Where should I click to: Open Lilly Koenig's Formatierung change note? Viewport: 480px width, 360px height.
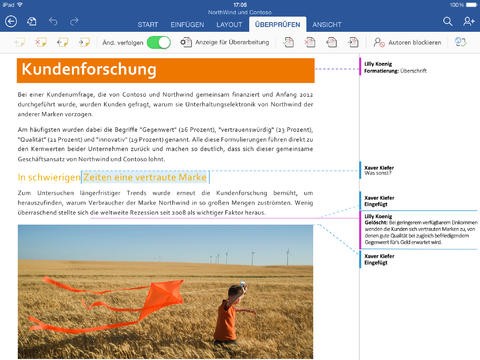click(x=395, y=67)
